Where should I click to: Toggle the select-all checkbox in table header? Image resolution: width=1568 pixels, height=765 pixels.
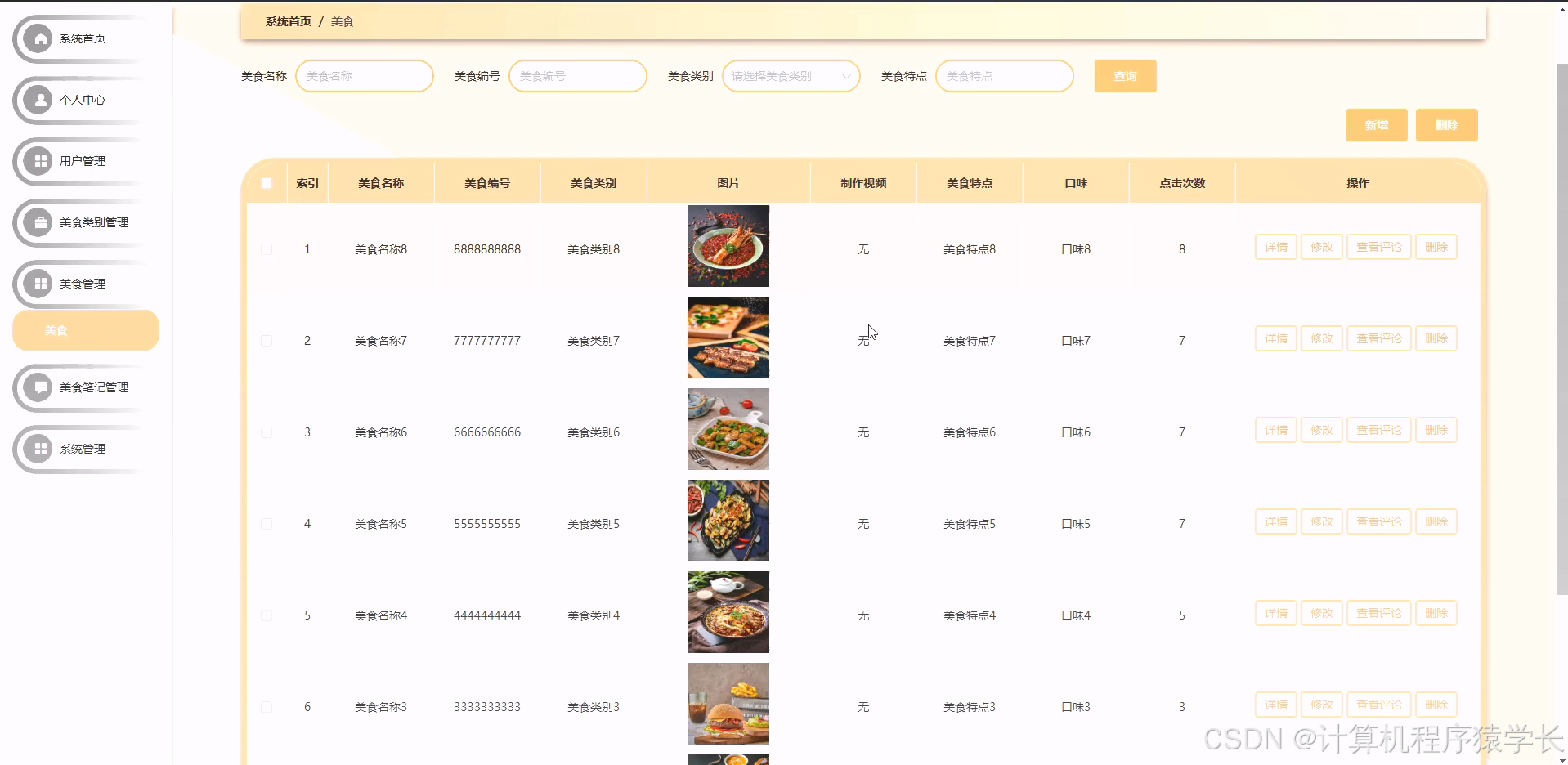pyautogui.click(x=266, y=183)
